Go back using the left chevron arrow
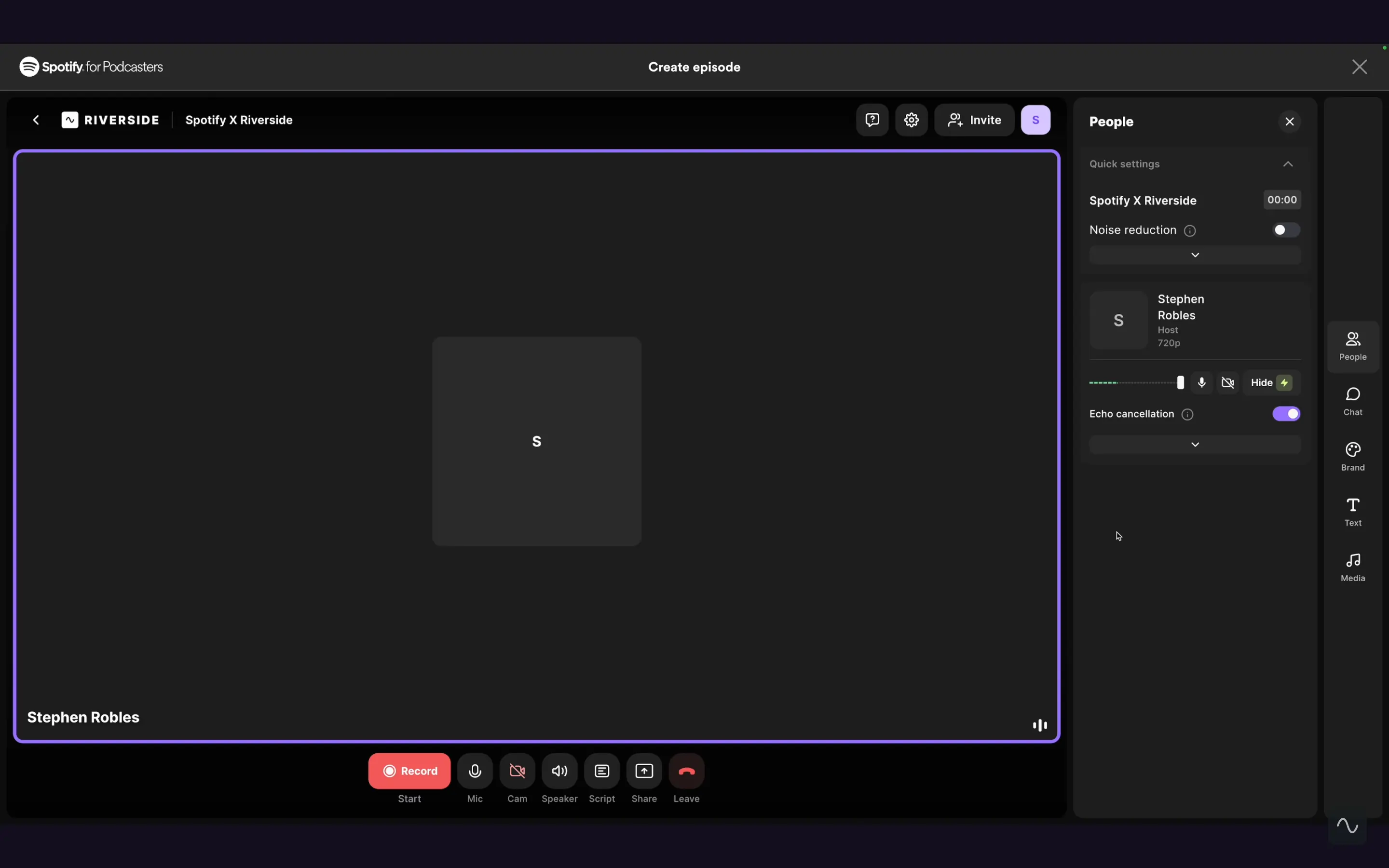This screenshot has width=1389, height=868. (x=36, y=120)
